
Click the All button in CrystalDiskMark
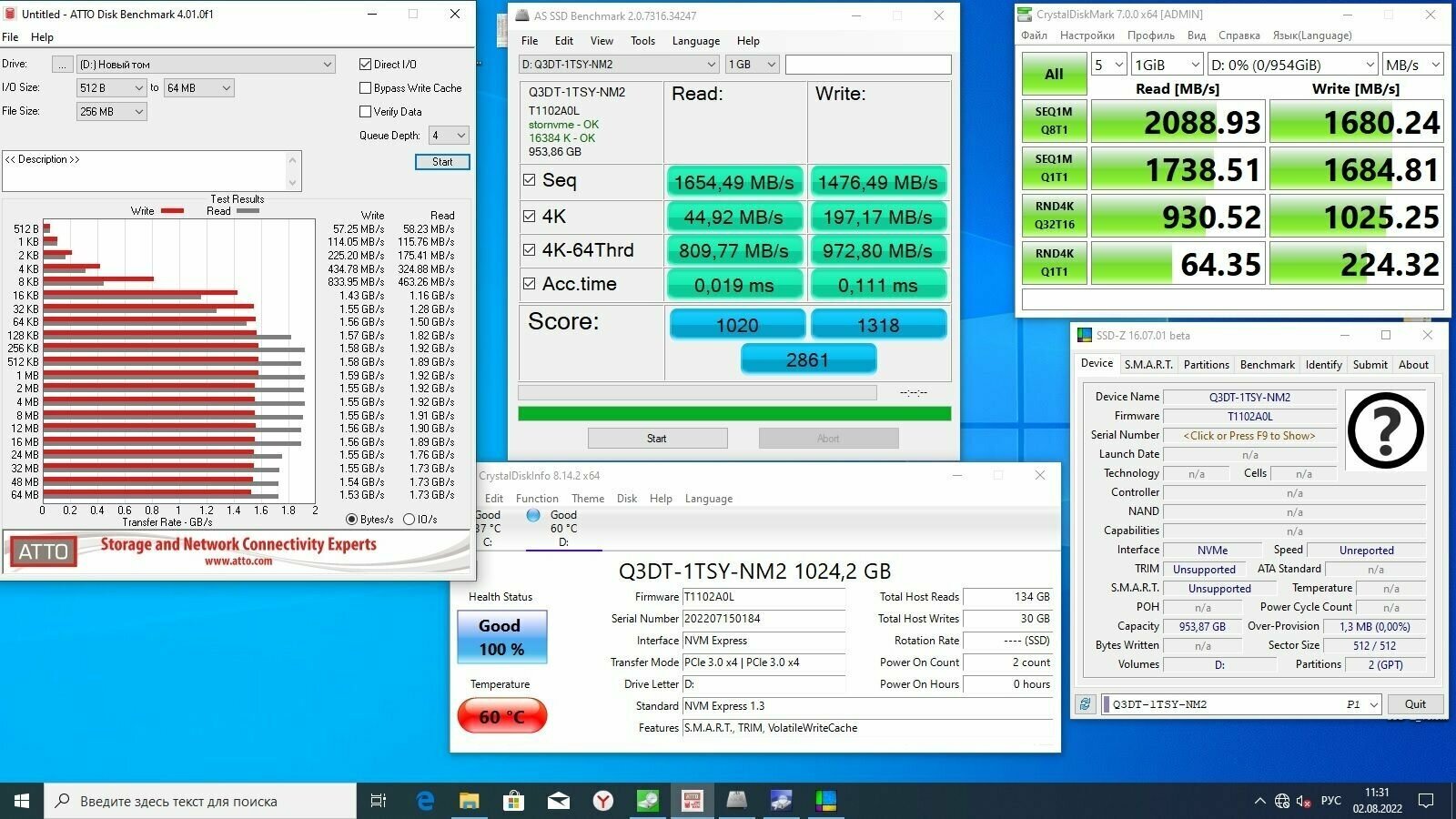(1054, 74)
